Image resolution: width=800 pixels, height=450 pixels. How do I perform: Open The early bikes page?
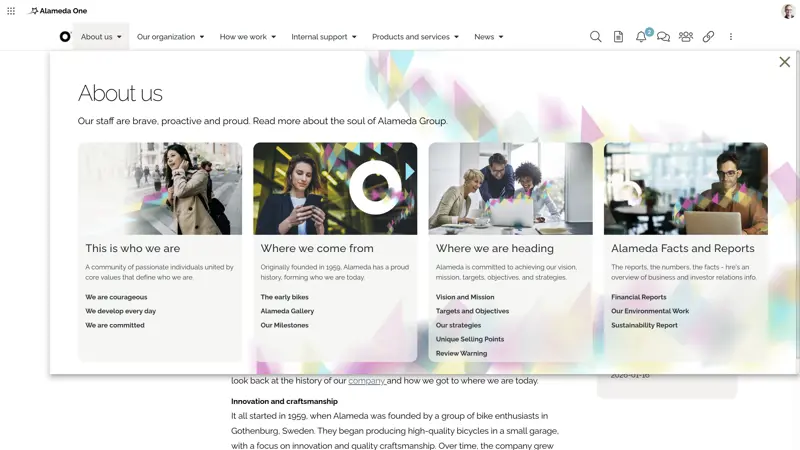[285, 297]
